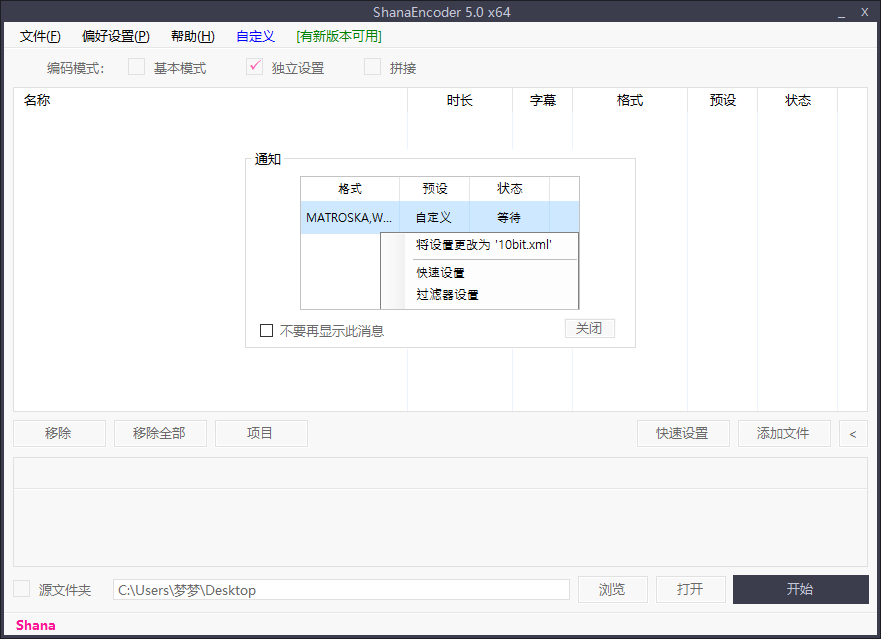Enable the 拼接 mode checkbox
The image size is (881, 639).
[x=372, y=67]
